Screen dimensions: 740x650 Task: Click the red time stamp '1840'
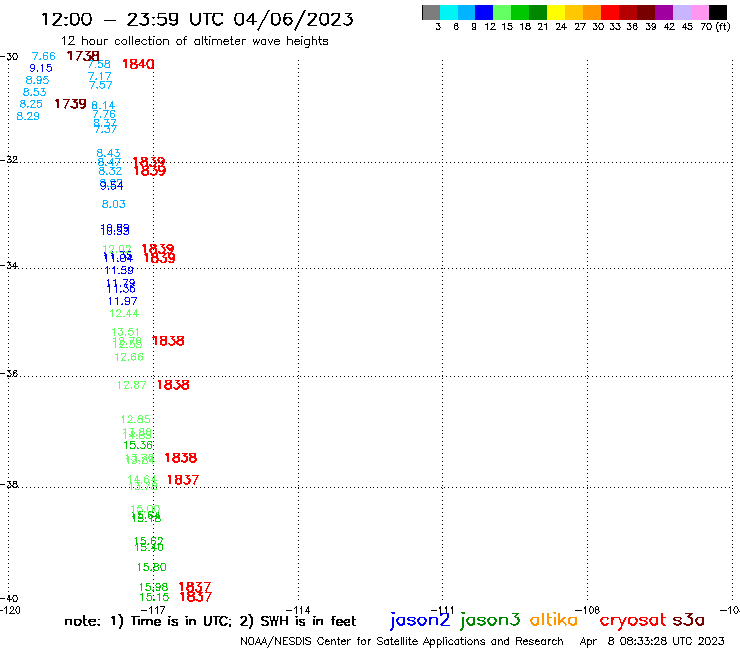pyautogui.click(x=138, y=64)
